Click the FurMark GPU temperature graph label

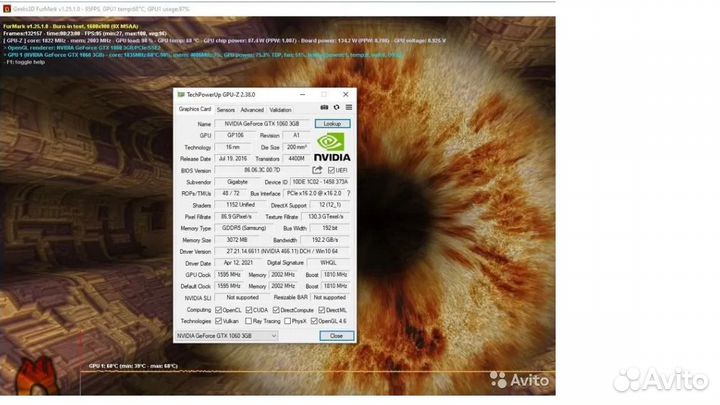(133, 366)
